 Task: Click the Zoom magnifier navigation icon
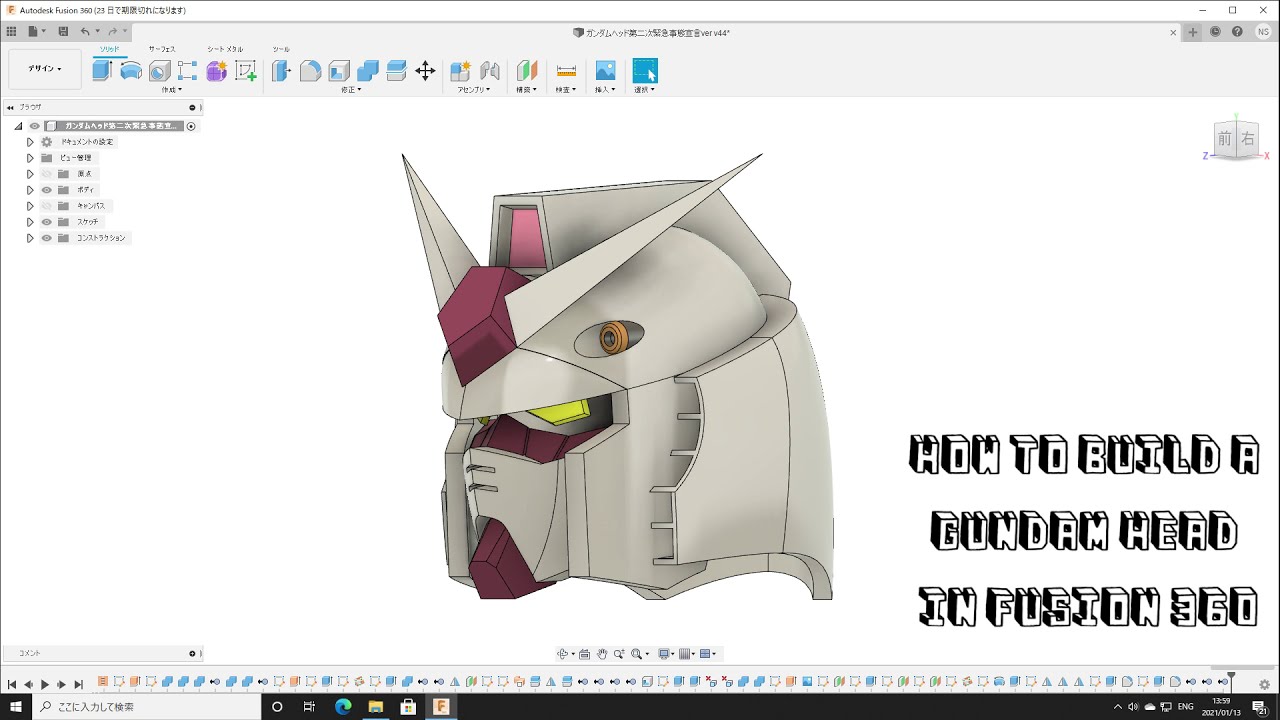(x=619, y=654)
